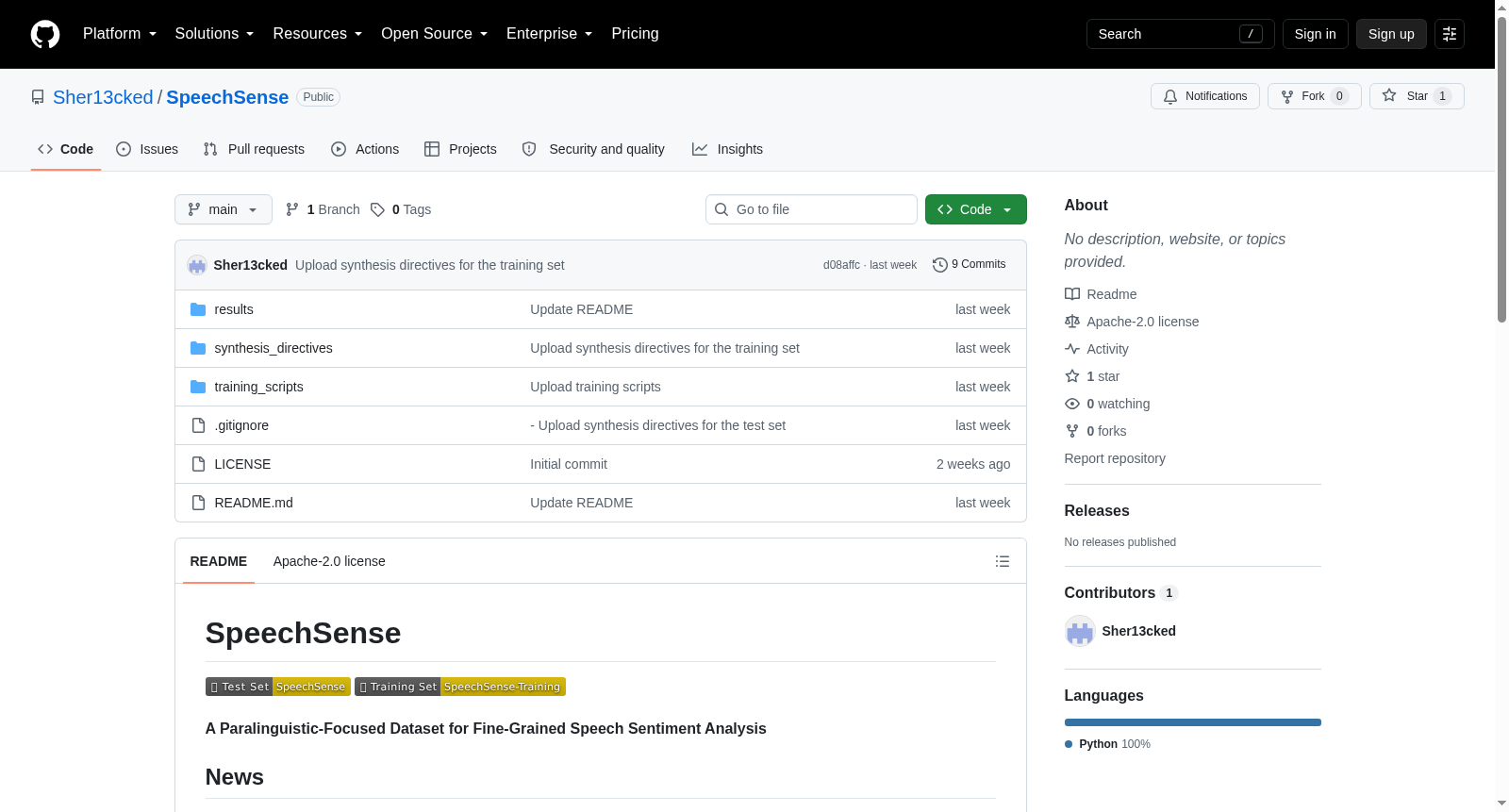Open the Security and quality tab
This screenshot has width=1509, height=812.
(x=593, y=149)
